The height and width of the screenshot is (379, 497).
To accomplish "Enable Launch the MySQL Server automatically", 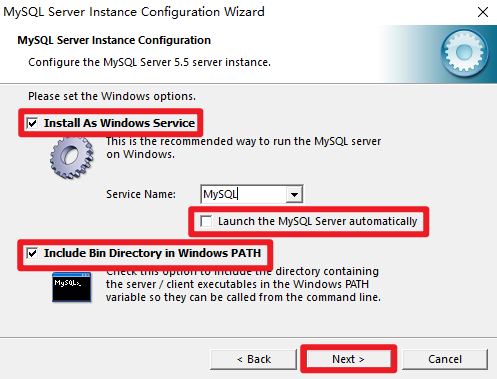I will pos(206,221).
